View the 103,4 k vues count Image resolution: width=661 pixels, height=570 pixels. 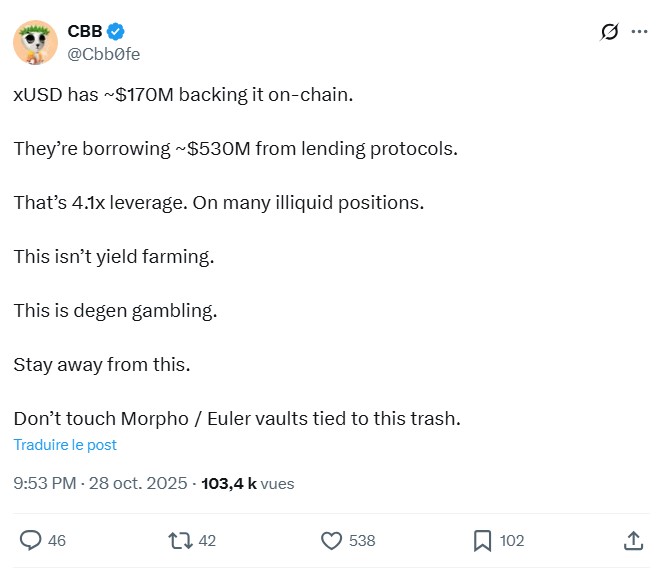(x=248, y=483)
